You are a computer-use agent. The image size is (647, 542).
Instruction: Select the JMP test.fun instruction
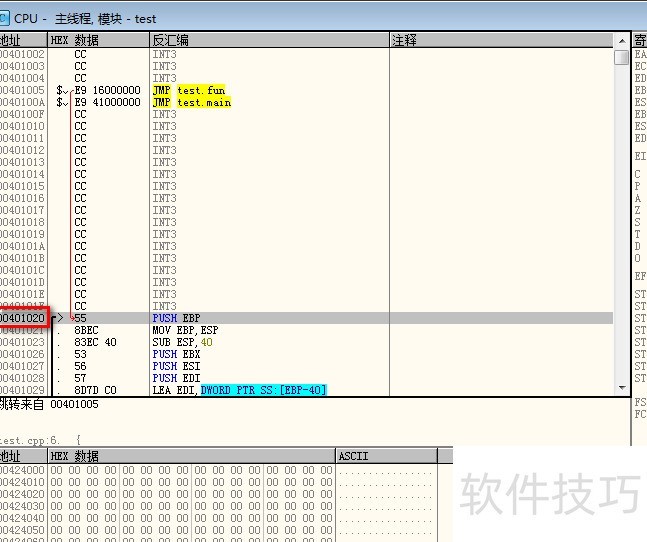(x=189, y=90)
